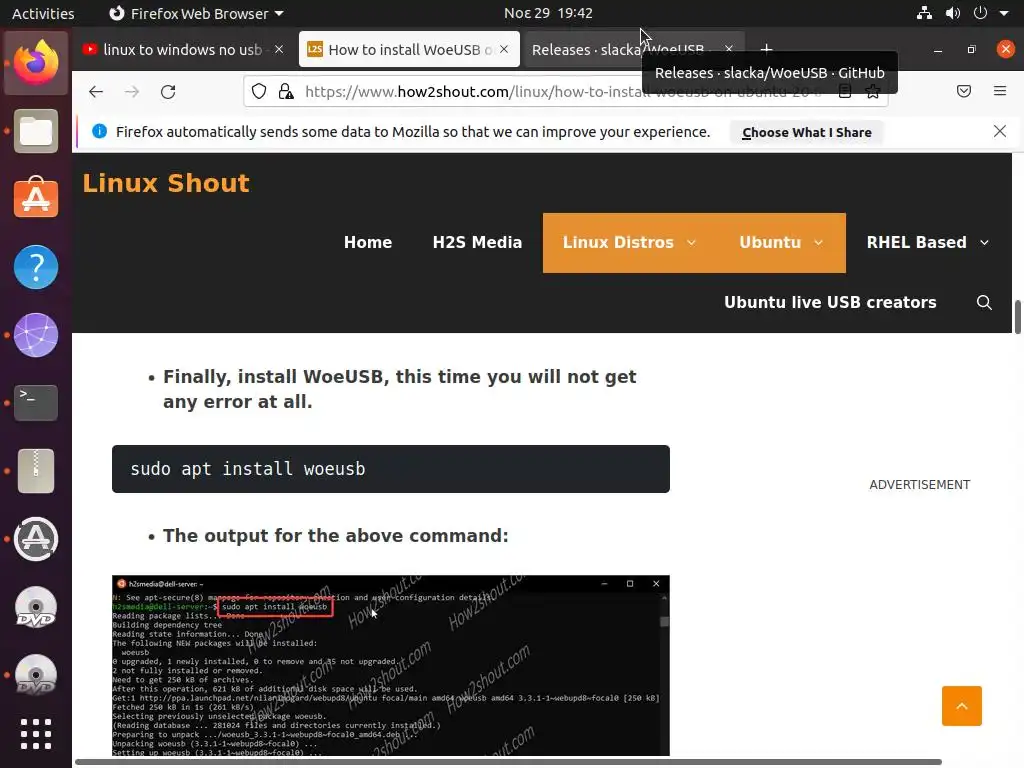Go back to the previous page
Screen dimensions: 1024x768
pyautogui.click(x=96, y=91)
